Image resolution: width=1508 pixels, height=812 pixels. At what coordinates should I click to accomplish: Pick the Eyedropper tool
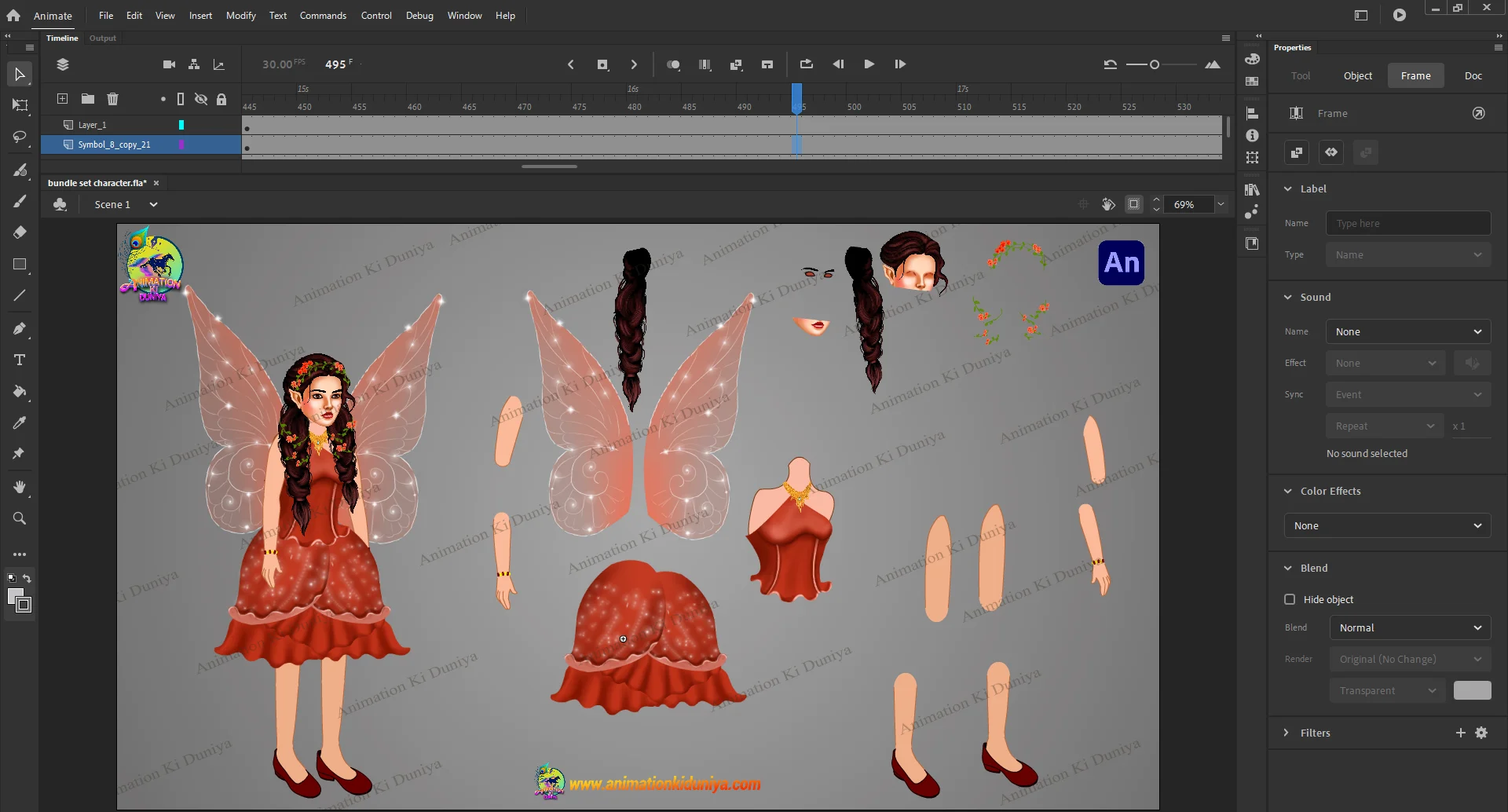pyautogui.click(x=20, y=422)
